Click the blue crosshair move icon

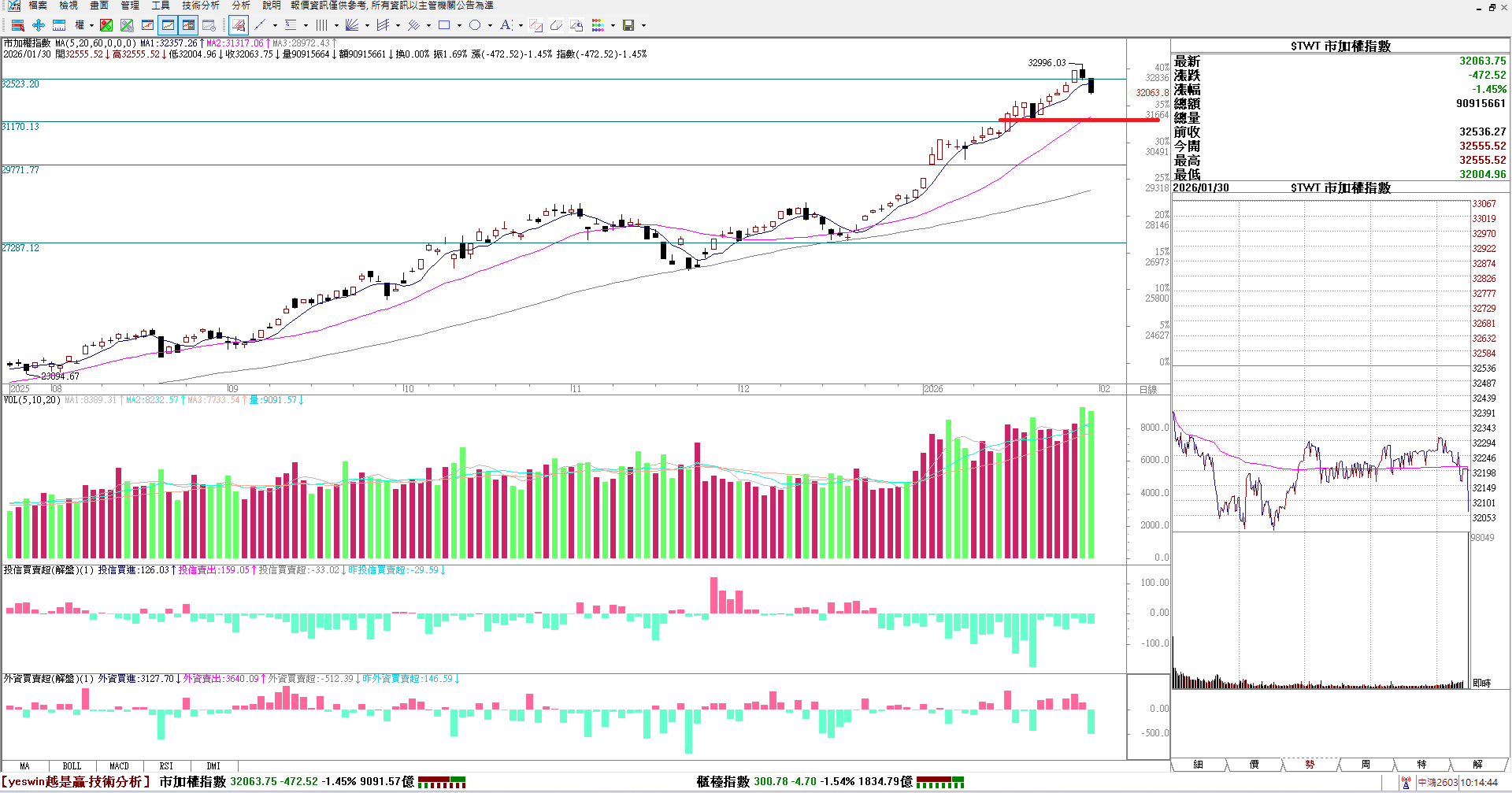click(39, 25)
